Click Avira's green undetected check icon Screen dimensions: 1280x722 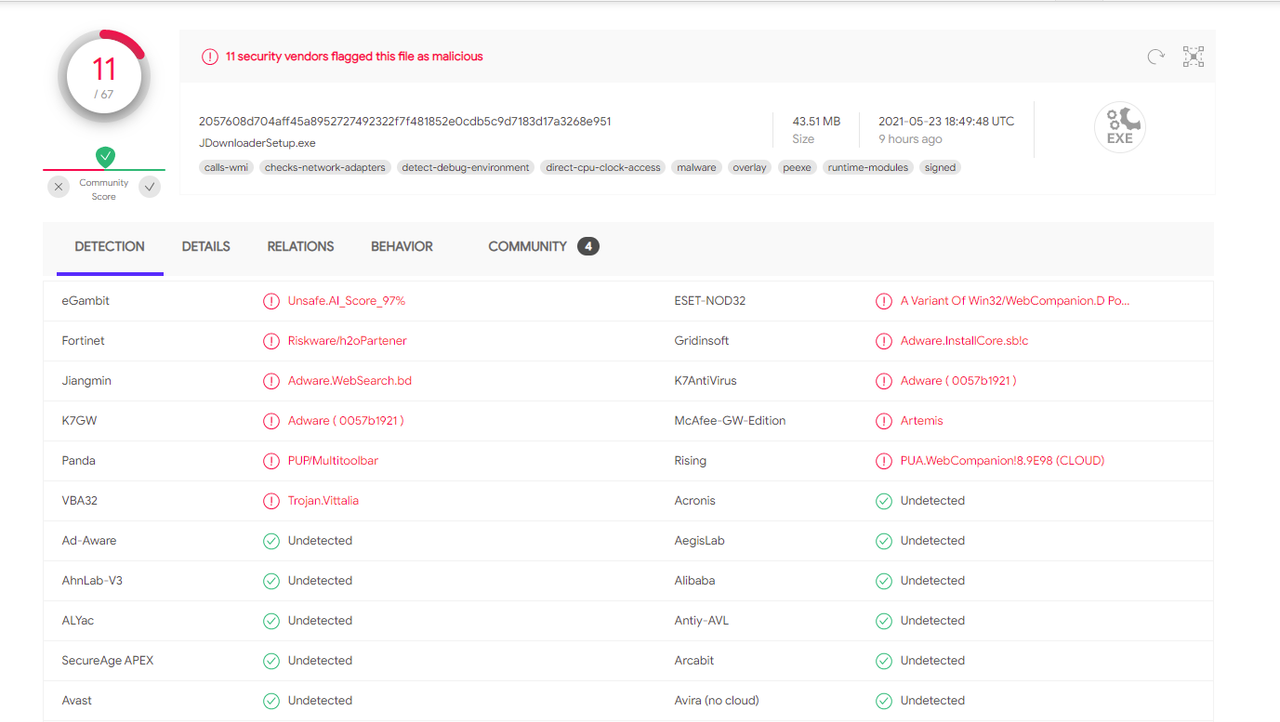click(884, 701)
